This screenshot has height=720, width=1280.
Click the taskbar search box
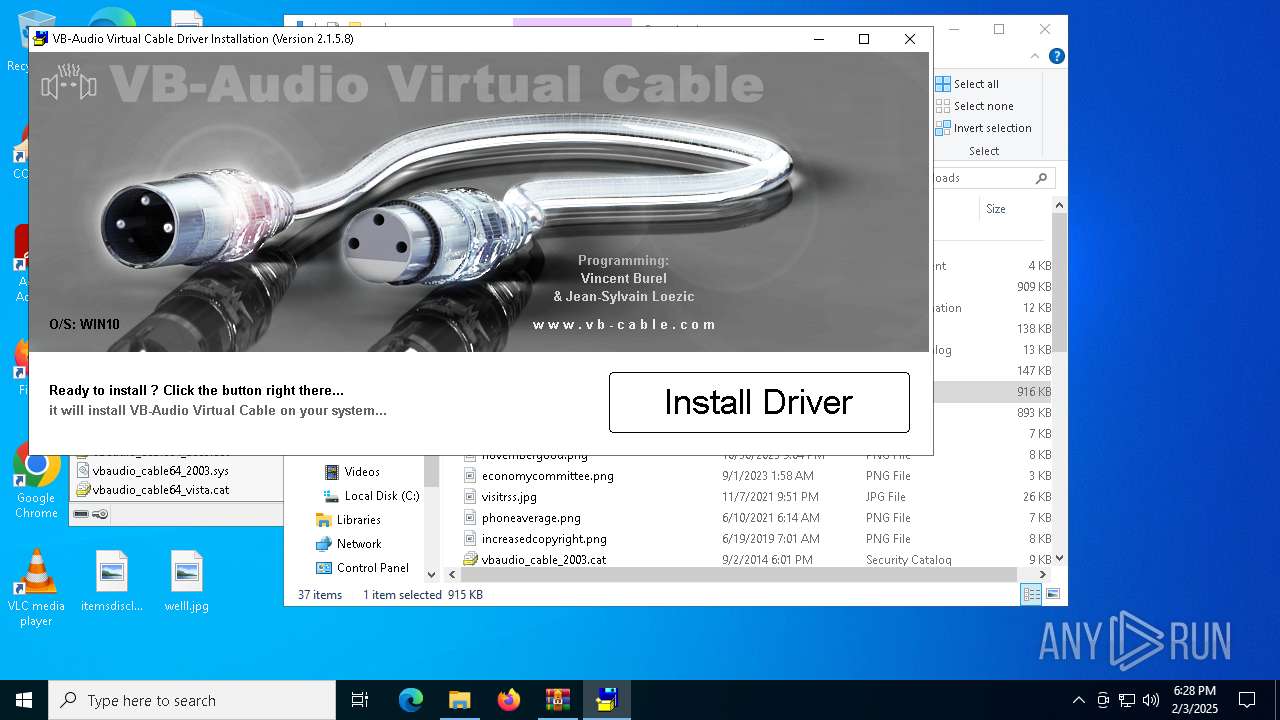pos(192,700)
